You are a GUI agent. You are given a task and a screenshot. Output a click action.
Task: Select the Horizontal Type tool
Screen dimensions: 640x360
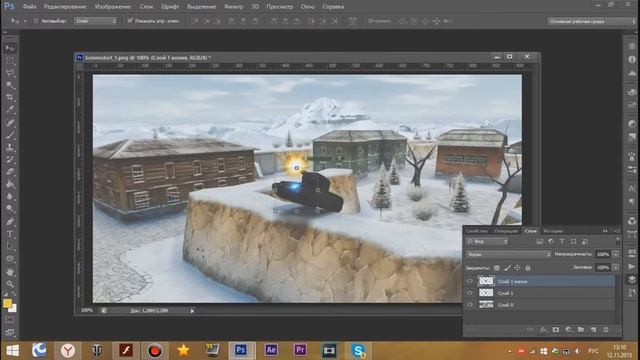(x=10, y=234)
